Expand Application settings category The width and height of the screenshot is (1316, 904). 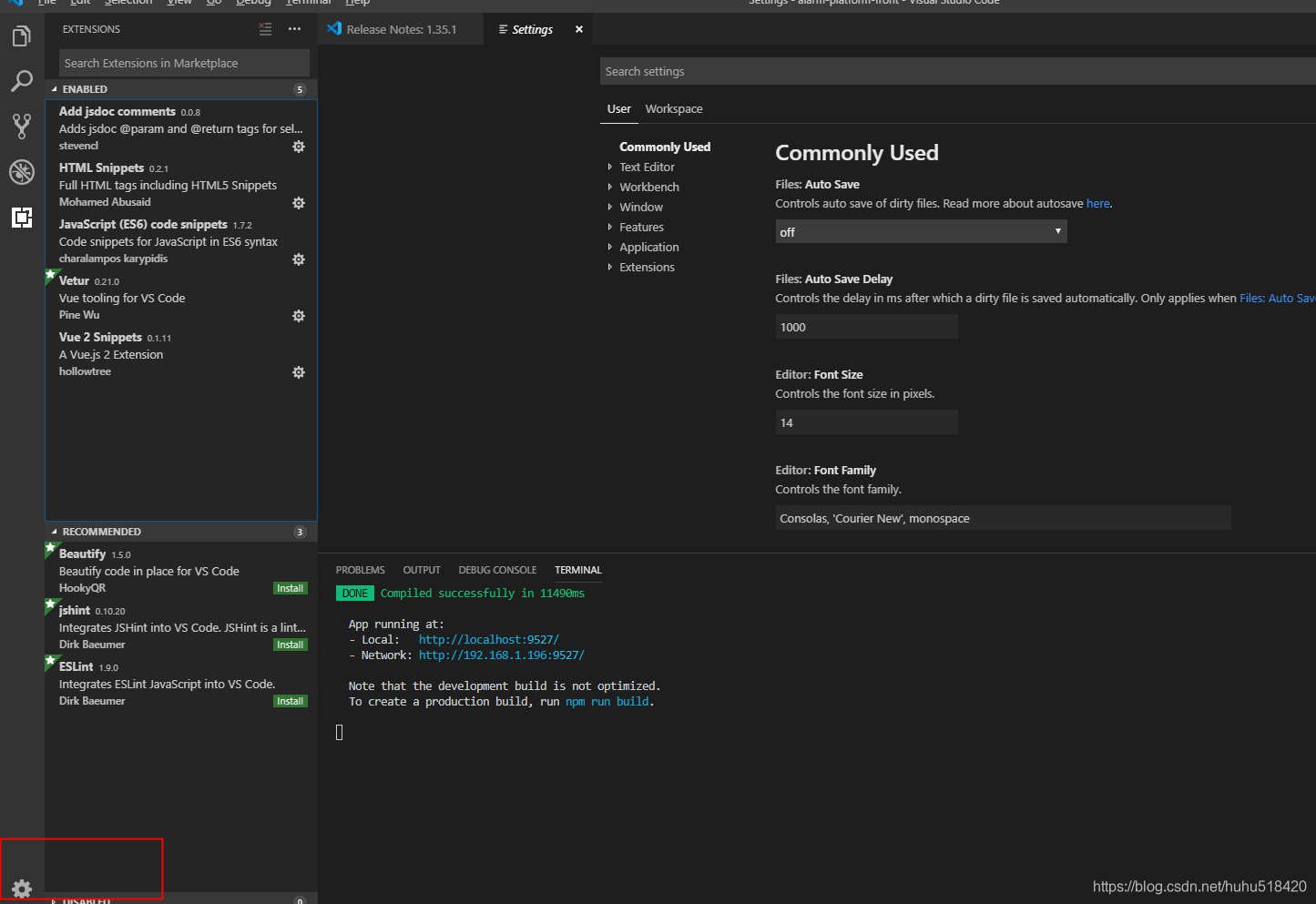pyautogui.click(x=648, y=247)
